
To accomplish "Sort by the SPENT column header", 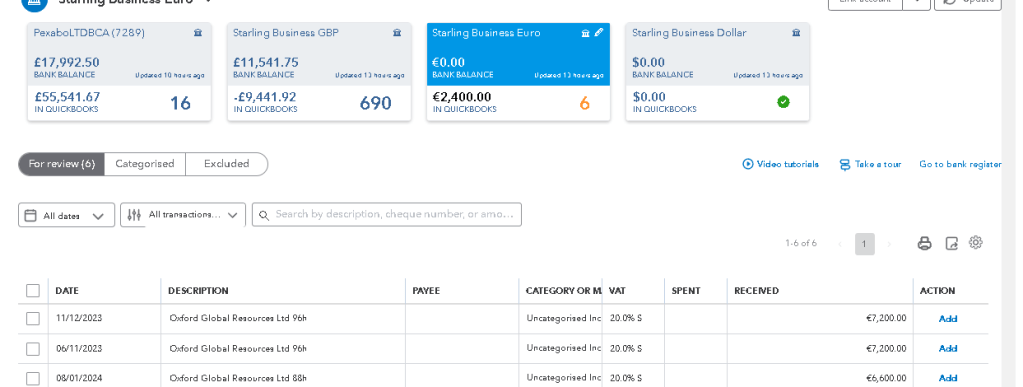I will 686,290.
